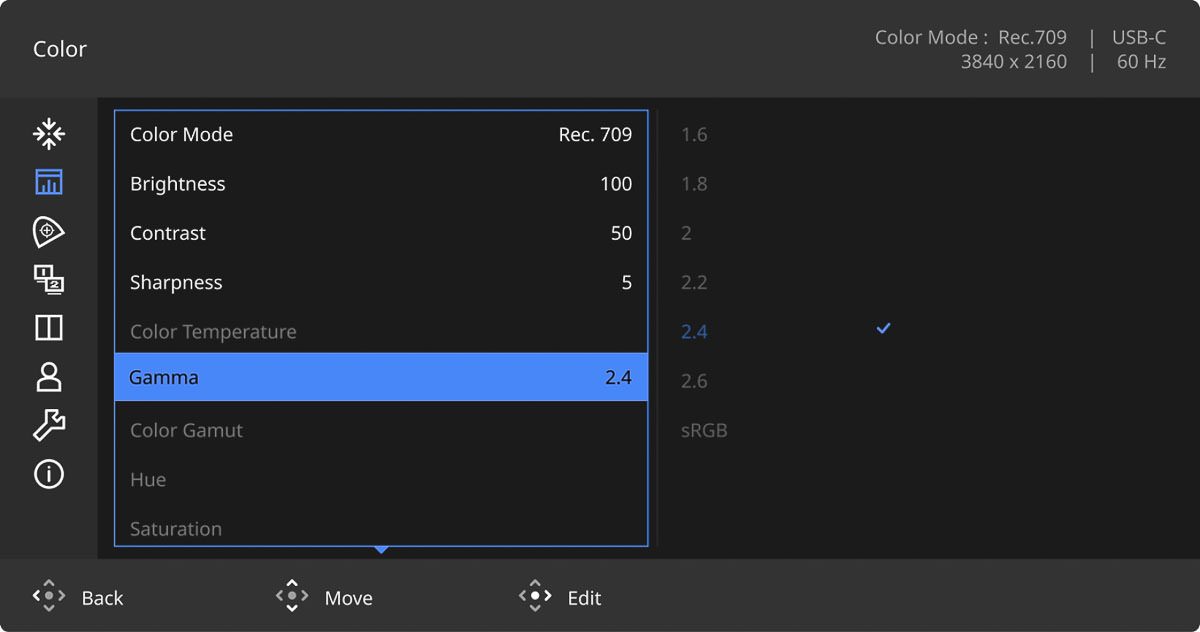Select the Brightness menu item
This screenshot has width=1200, height=632.
pyautogui.click(x=381, y=184)
